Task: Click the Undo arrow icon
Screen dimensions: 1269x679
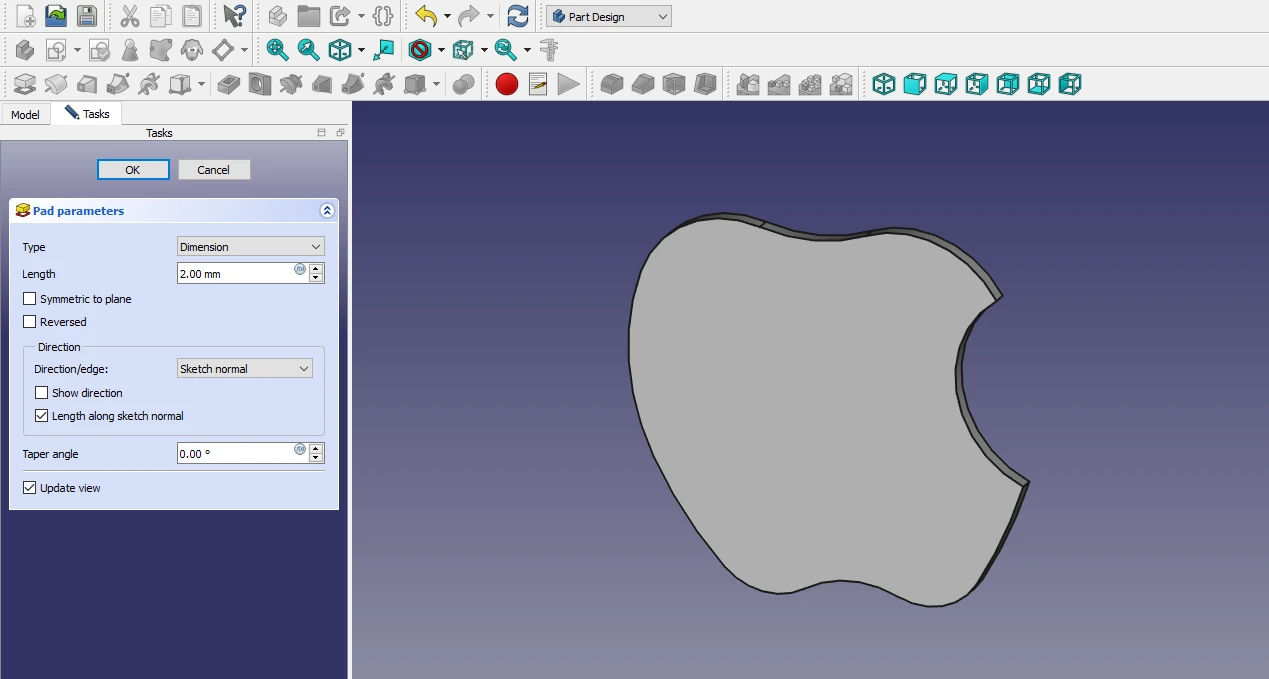Action: click(x=425, y=16)
